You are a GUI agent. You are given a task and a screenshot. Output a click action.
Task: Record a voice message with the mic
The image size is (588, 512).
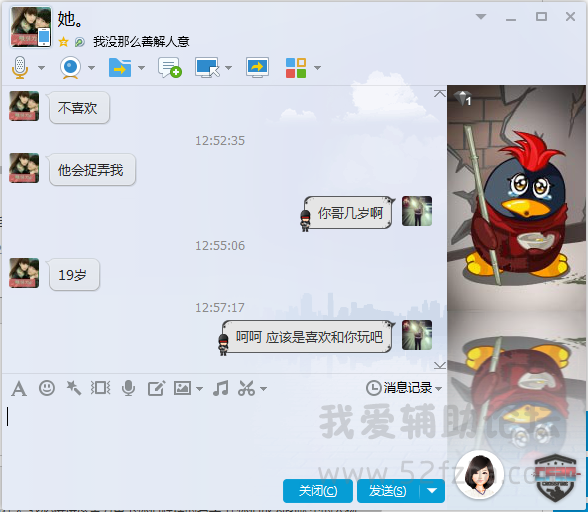tap(128, 388)
